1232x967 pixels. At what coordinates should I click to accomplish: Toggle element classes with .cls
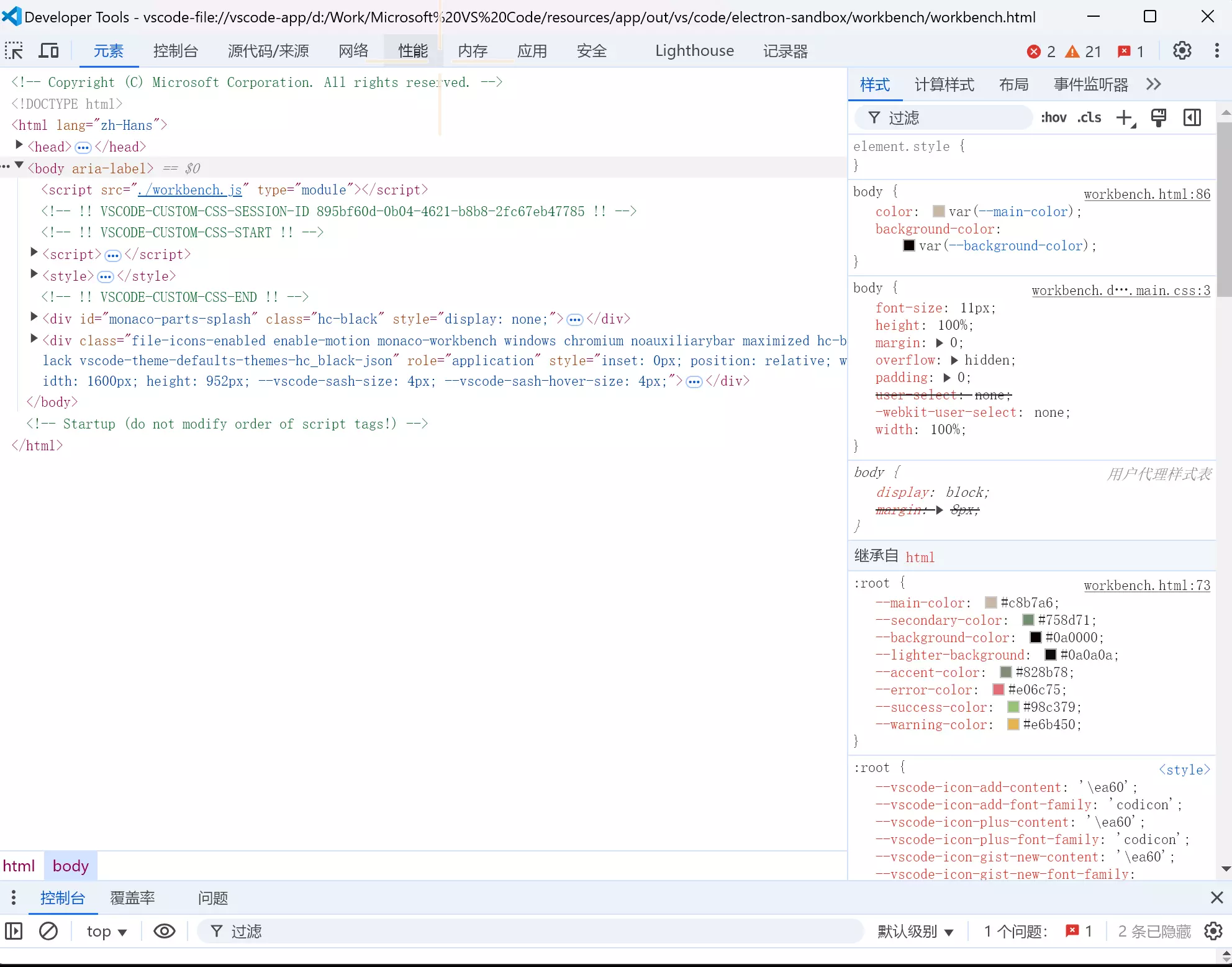click(x=1089, y=117)
